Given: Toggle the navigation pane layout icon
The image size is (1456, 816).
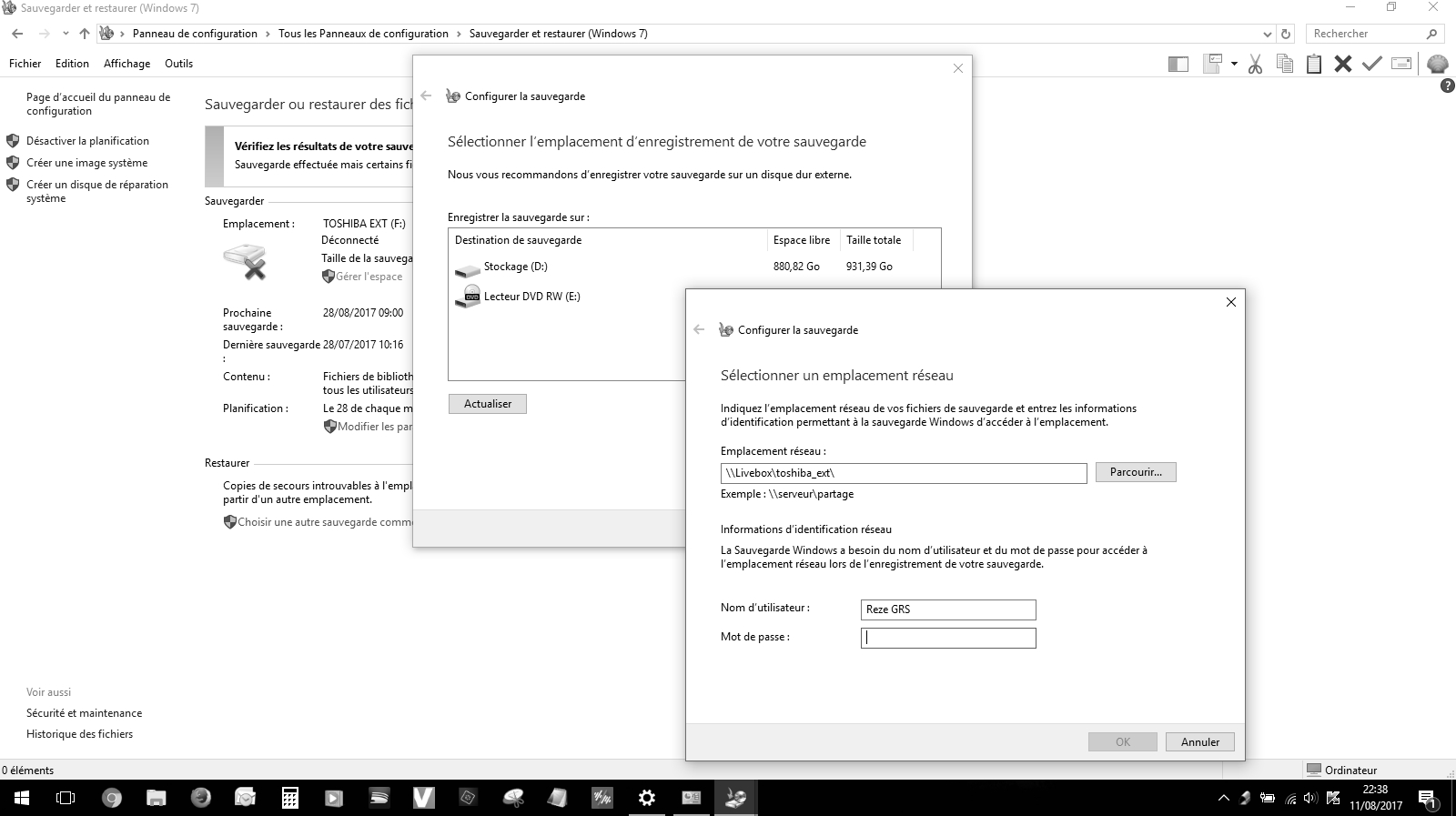Looking at the screenshot, I should (x=1178, y=64).
